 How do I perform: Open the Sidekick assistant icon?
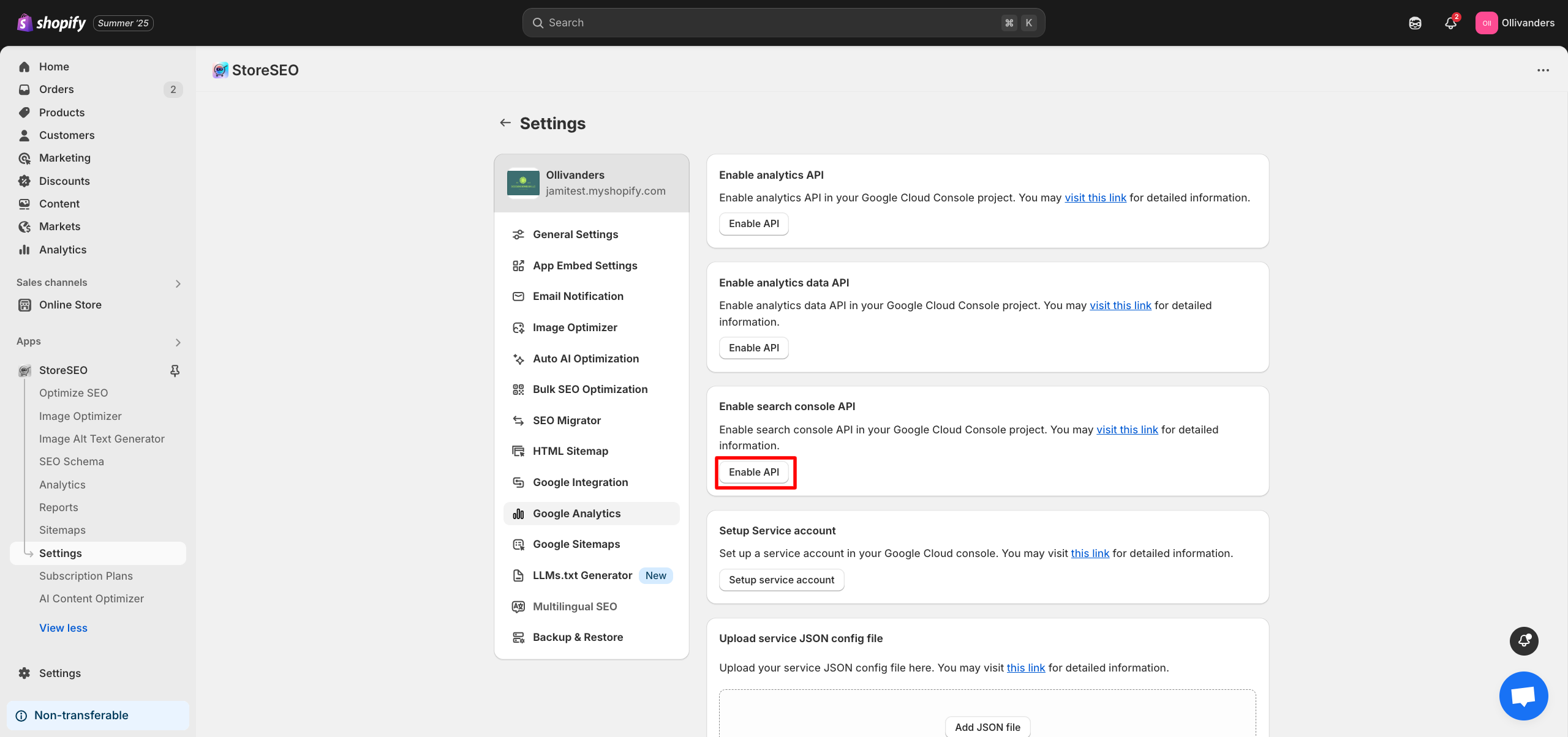pyautogui.click(x=1415, y=23)
